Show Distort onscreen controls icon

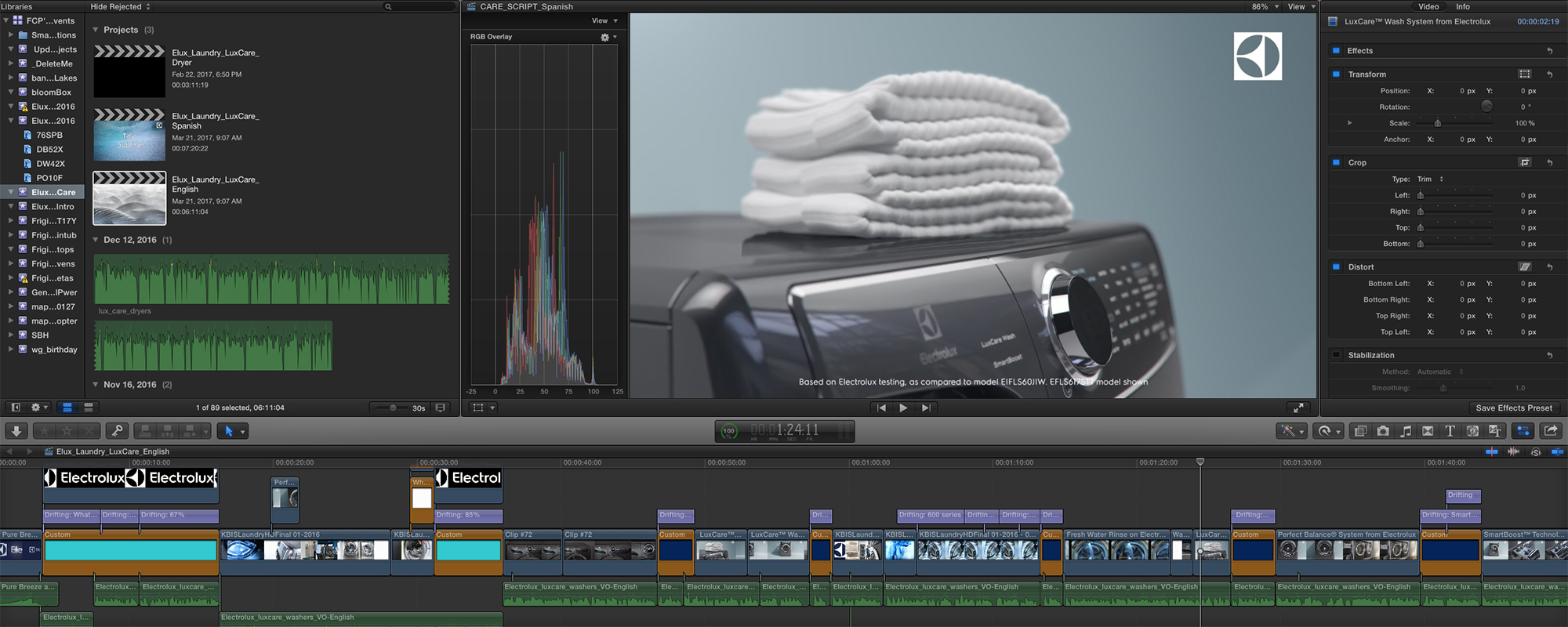click(1525, 266)
